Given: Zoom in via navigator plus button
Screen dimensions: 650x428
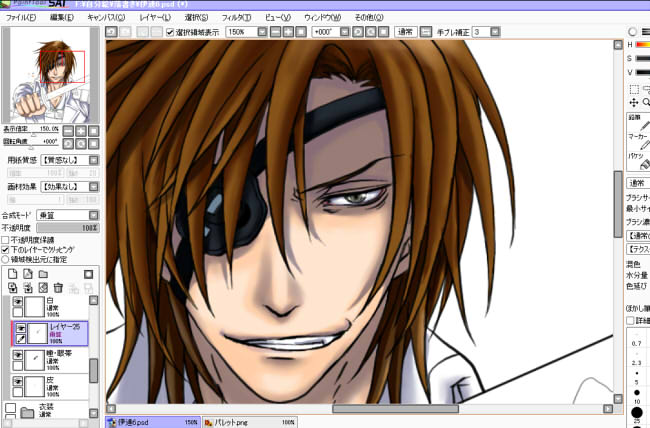Looking at the screenshot, I should [81, 131].
